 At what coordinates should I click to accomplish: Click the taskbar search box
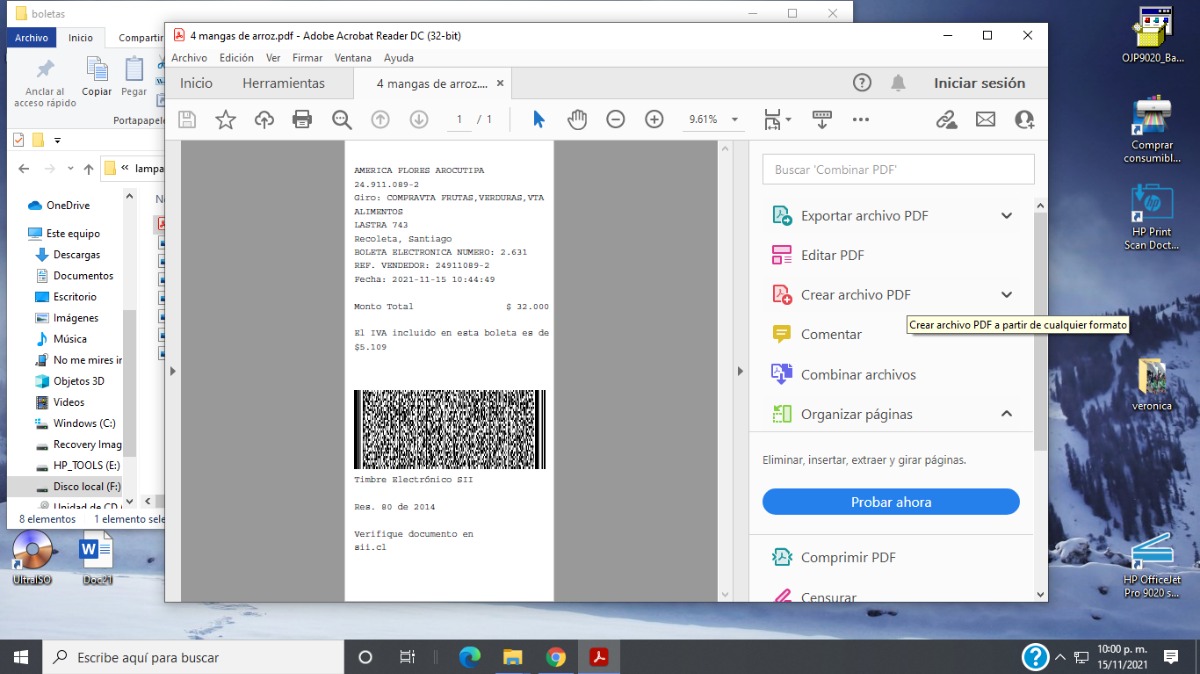pyautogui.click(x=193, y=657)
